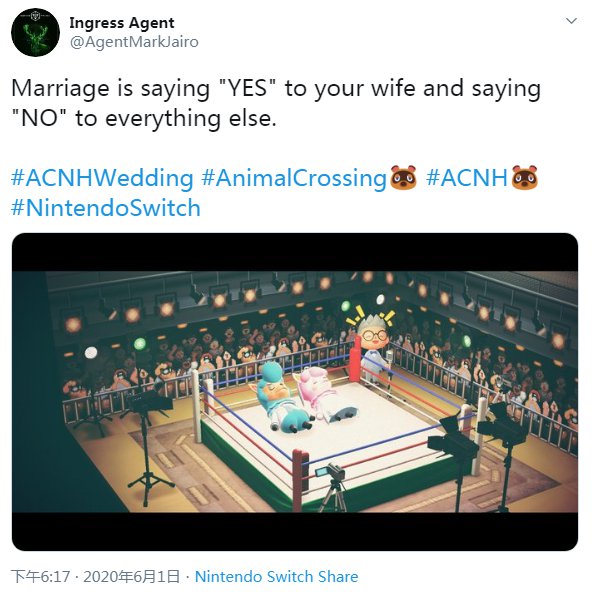Open the #NintendoSwitch hashtag
Image resolution: width=592 pixels, height=592 pixels.
coord(106,208)
